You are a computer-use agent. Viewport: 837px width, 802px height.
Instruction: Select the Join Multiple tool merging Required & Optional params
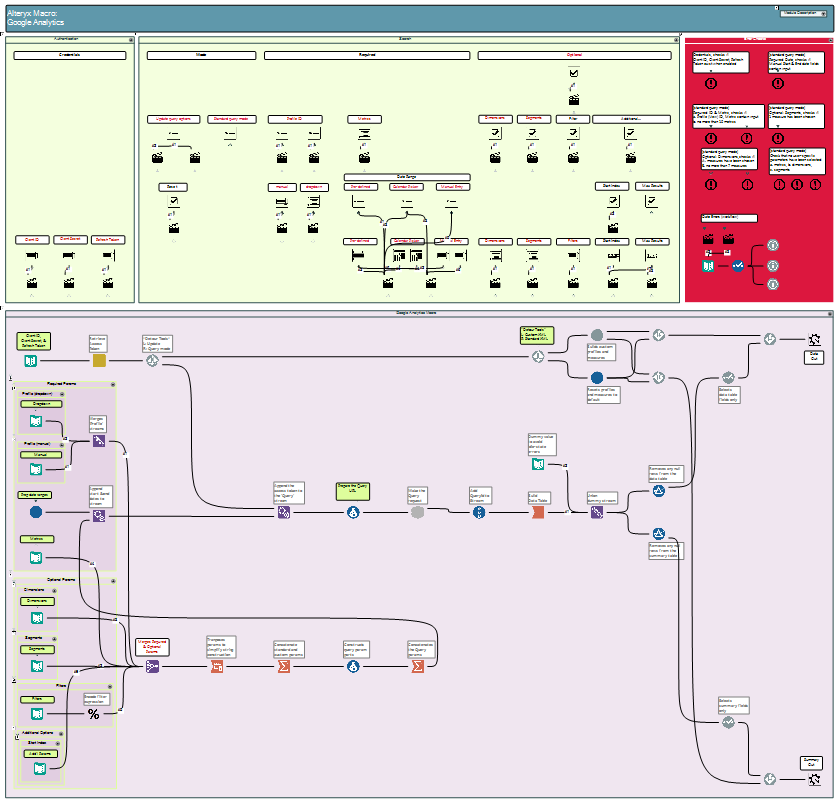click(153, 666)
